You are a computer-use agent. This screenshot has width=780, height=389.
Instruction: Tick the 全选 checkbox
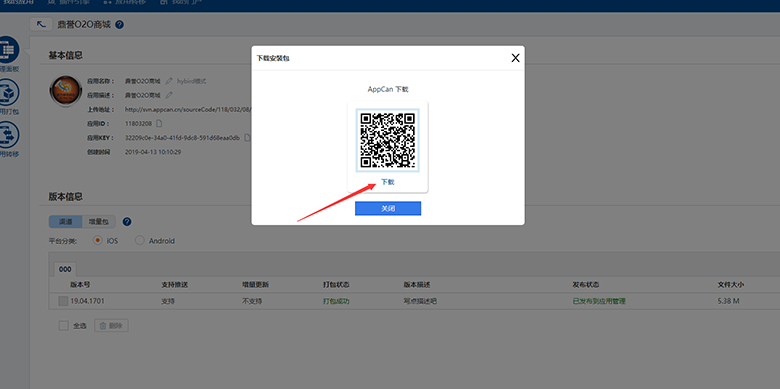[x=63, y=326]
